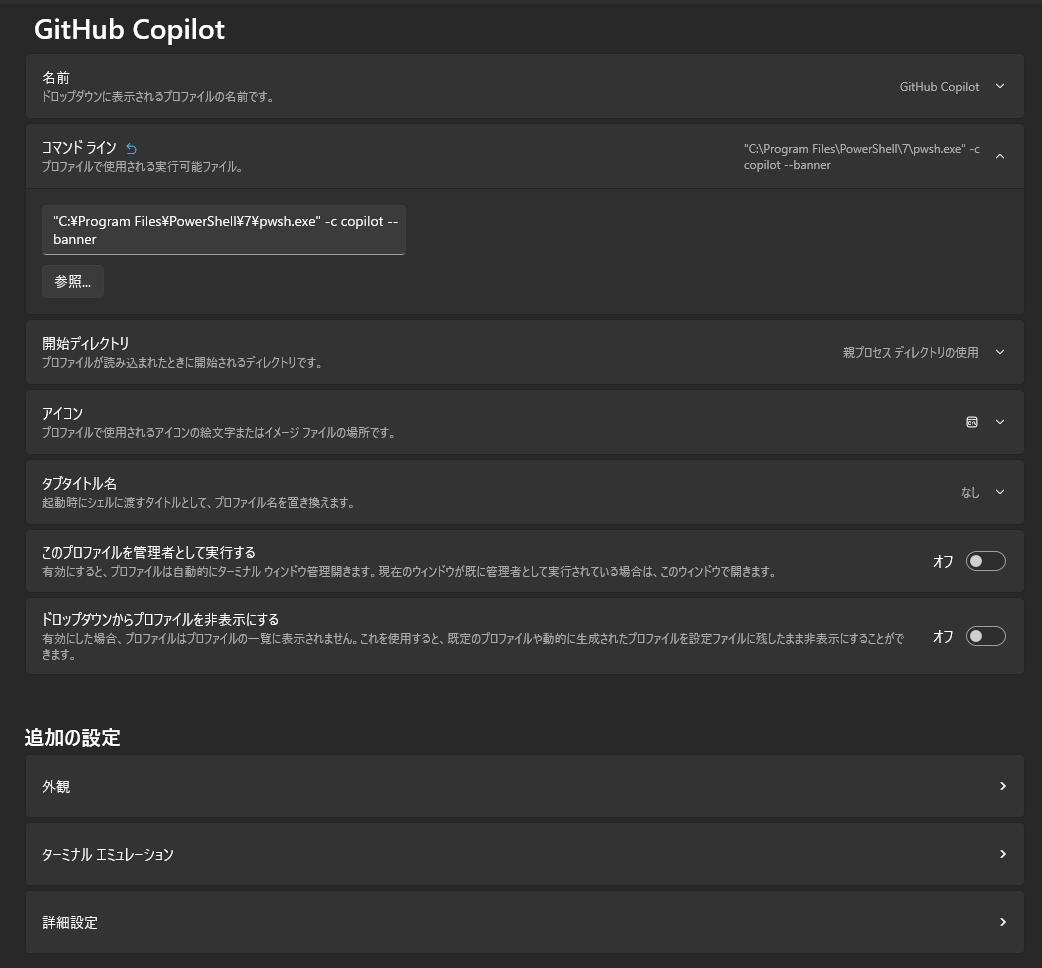Click the undo reset icon beside コマンドライン

pos(131,147)
